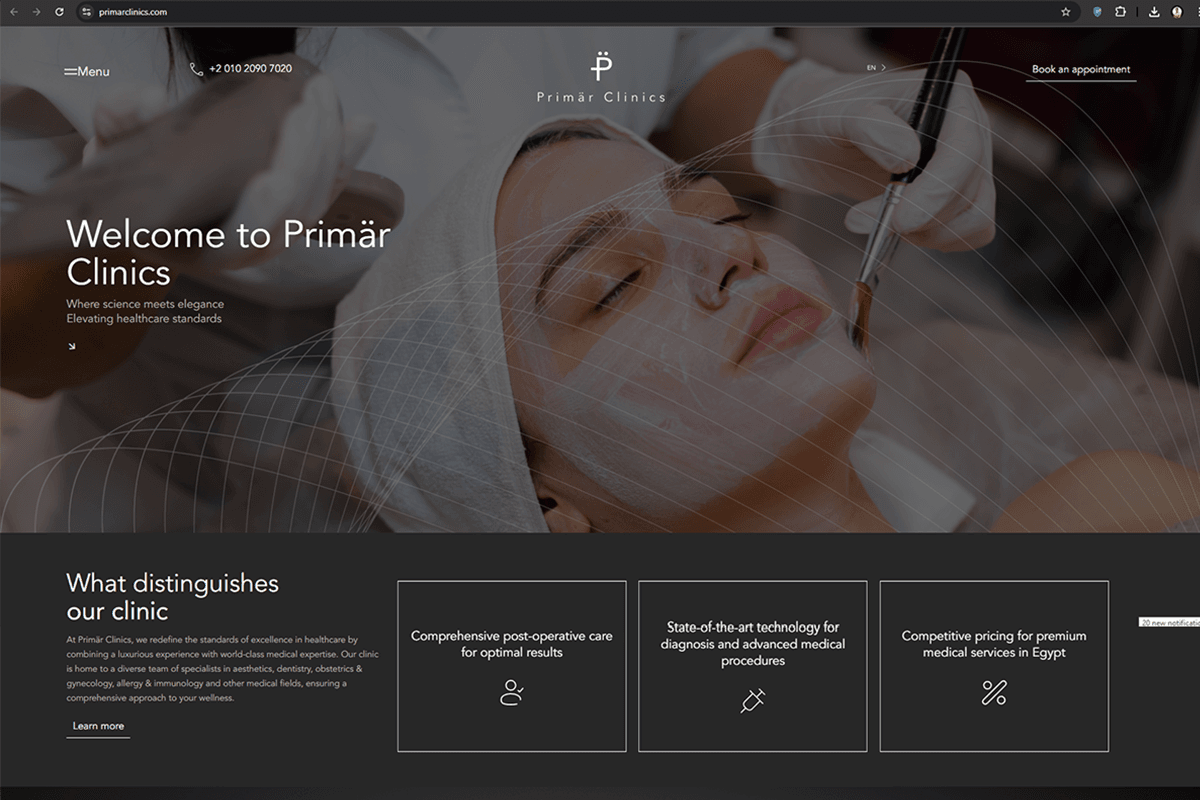The width and height of the screenshot is (1200, 800).
Task: Go back to previous page
Action: coord(13,12)
